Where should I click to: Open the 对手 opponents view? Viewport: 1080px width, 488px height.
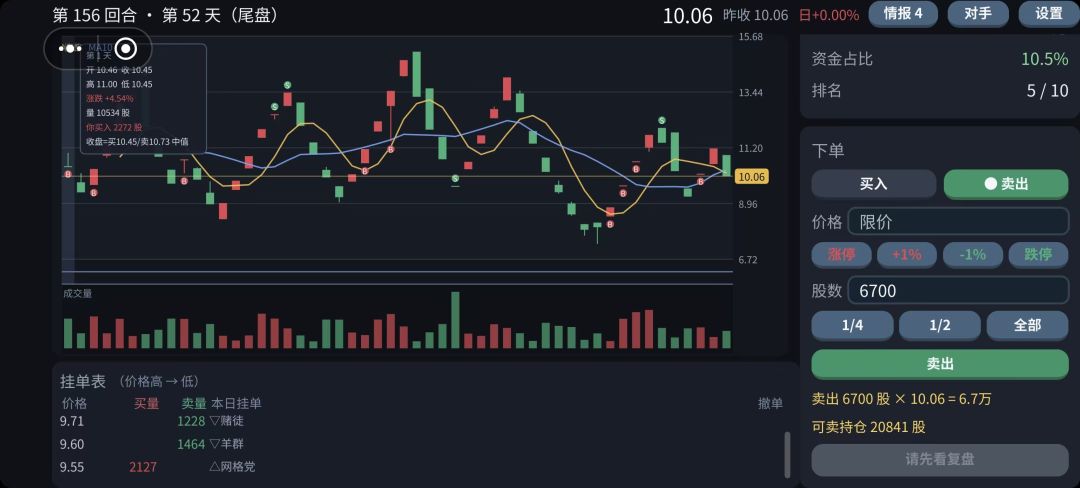pyautogui.click(x=977, y=14)
